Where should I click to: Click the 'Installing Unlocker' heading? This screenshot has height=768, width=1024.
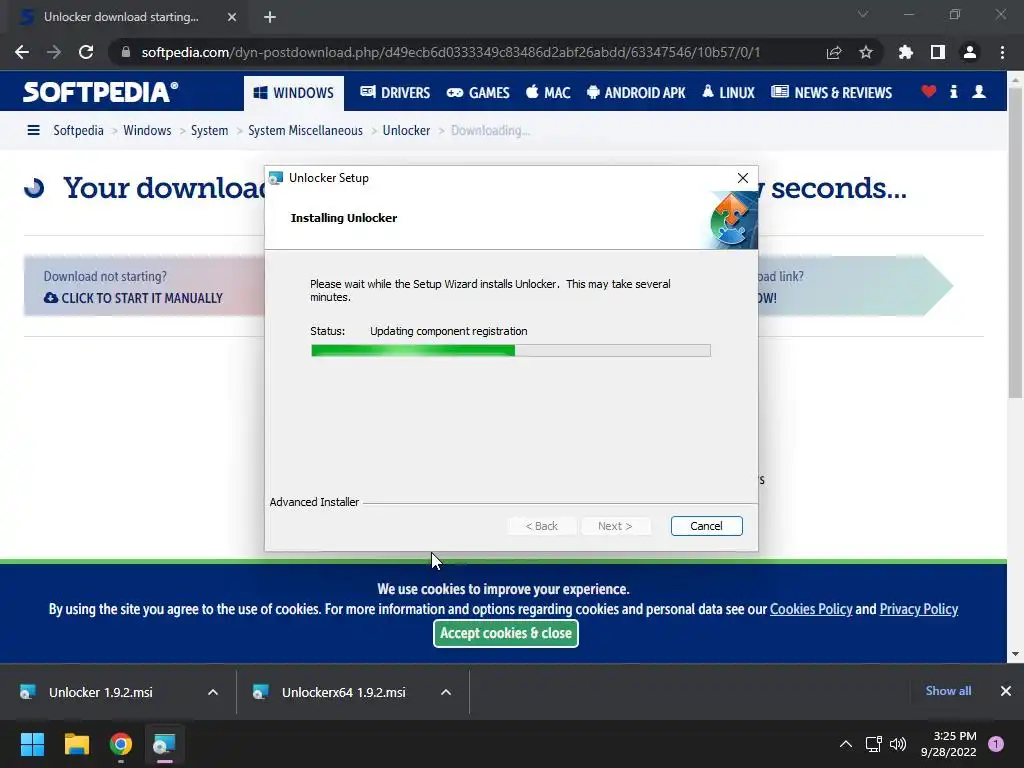344,218
